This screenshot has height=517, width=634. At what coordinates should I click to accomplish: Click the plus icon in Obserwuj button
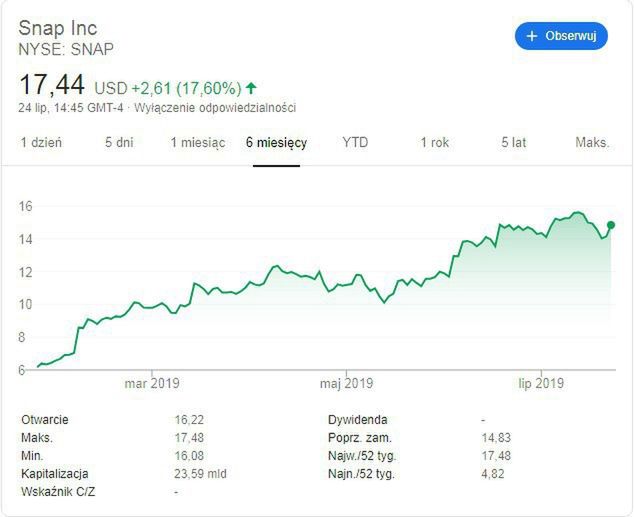coord(531,36)
